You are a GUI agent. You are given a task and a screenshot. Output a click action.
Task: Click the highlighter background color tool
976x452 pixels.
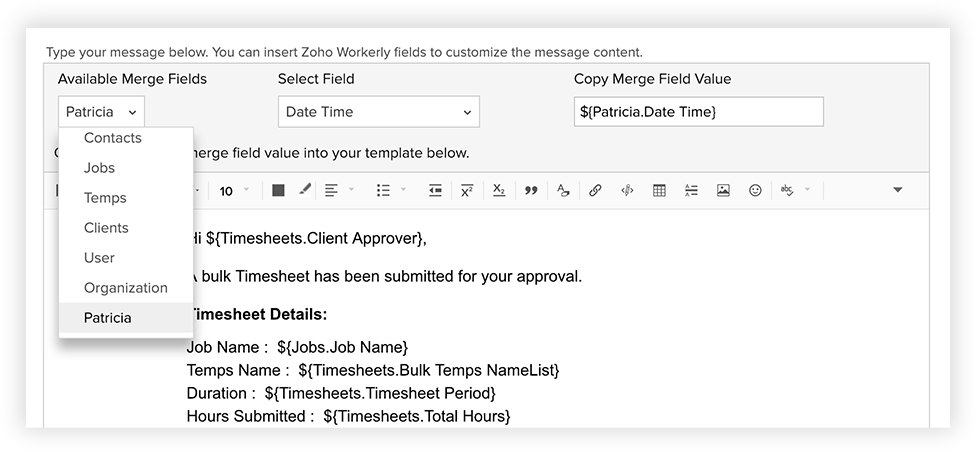(304, 189)
